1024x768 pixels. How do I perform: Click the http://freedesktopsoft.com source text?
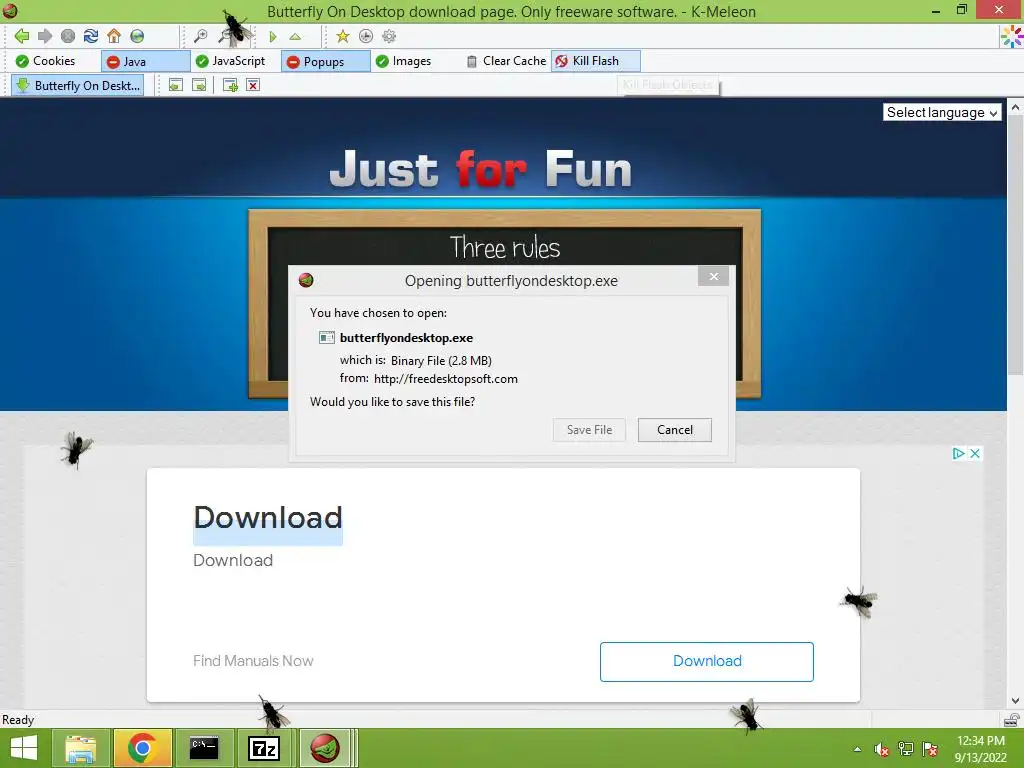point(446,379)
